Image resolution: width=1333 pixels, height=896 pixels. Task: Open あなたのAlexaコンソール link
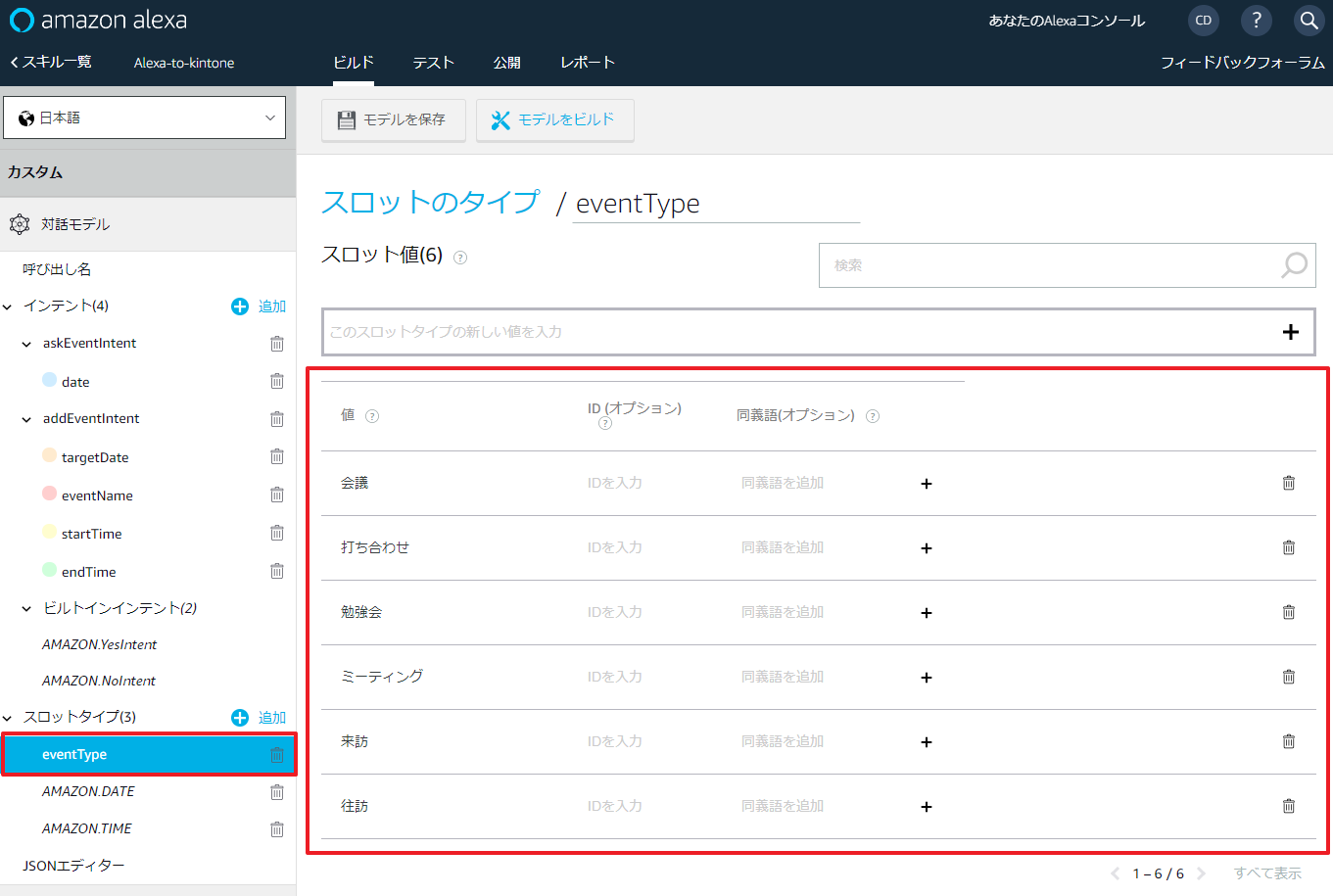pyautogui.click(x=1067, y=21)
